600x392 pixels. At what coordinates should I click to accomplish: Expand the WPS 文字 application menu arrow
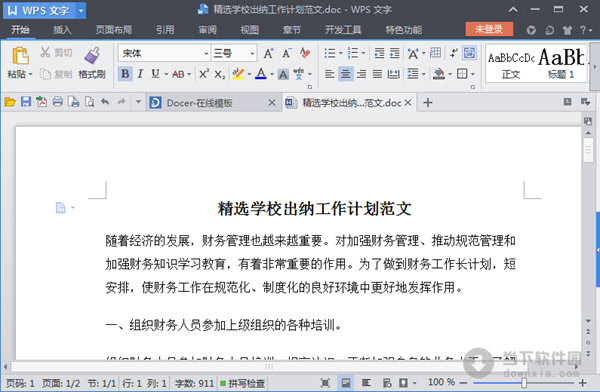81,10
